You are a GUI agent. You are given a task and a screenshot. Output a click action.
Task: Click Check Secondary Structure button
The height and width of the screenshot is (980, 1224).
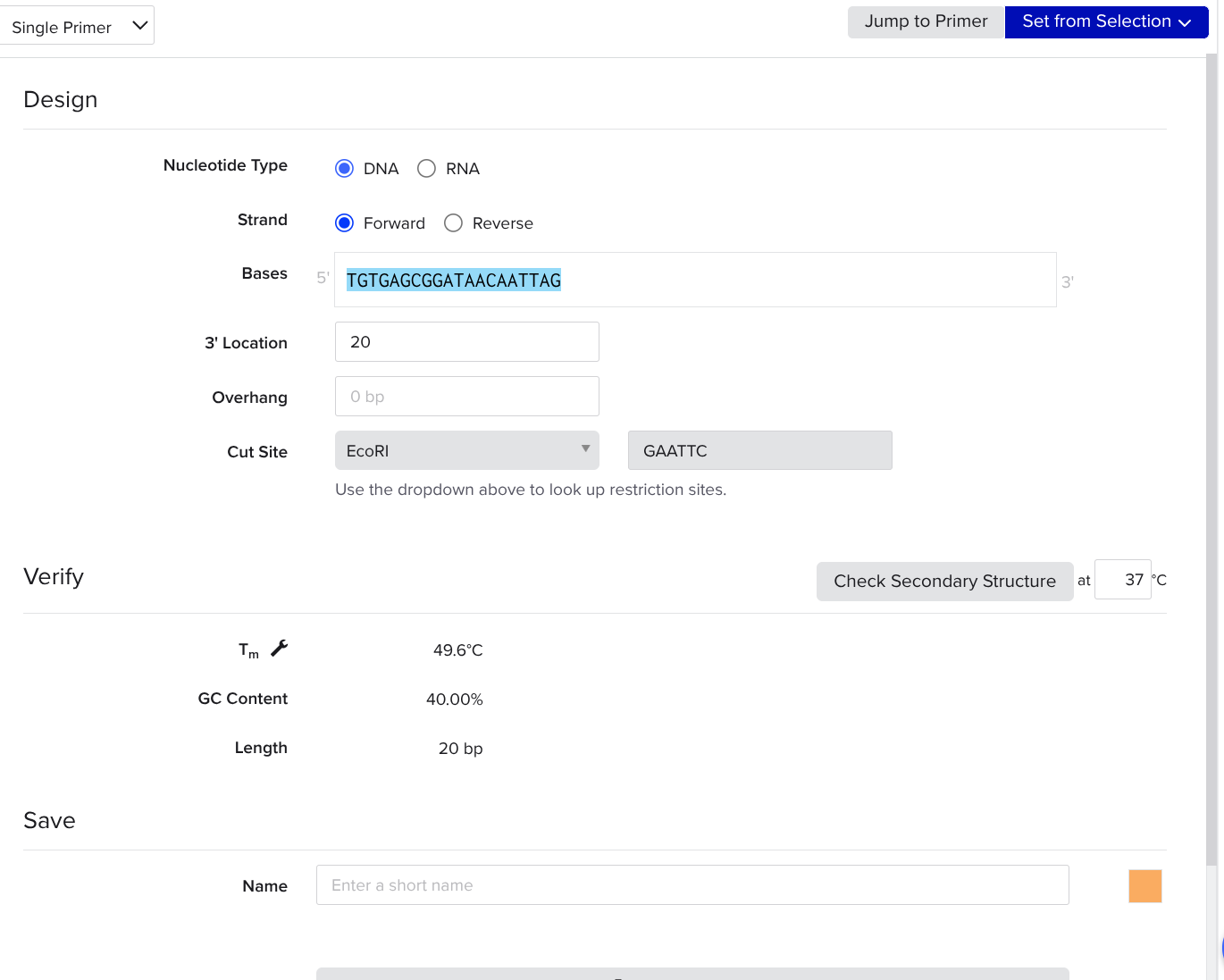pos(945,582)
